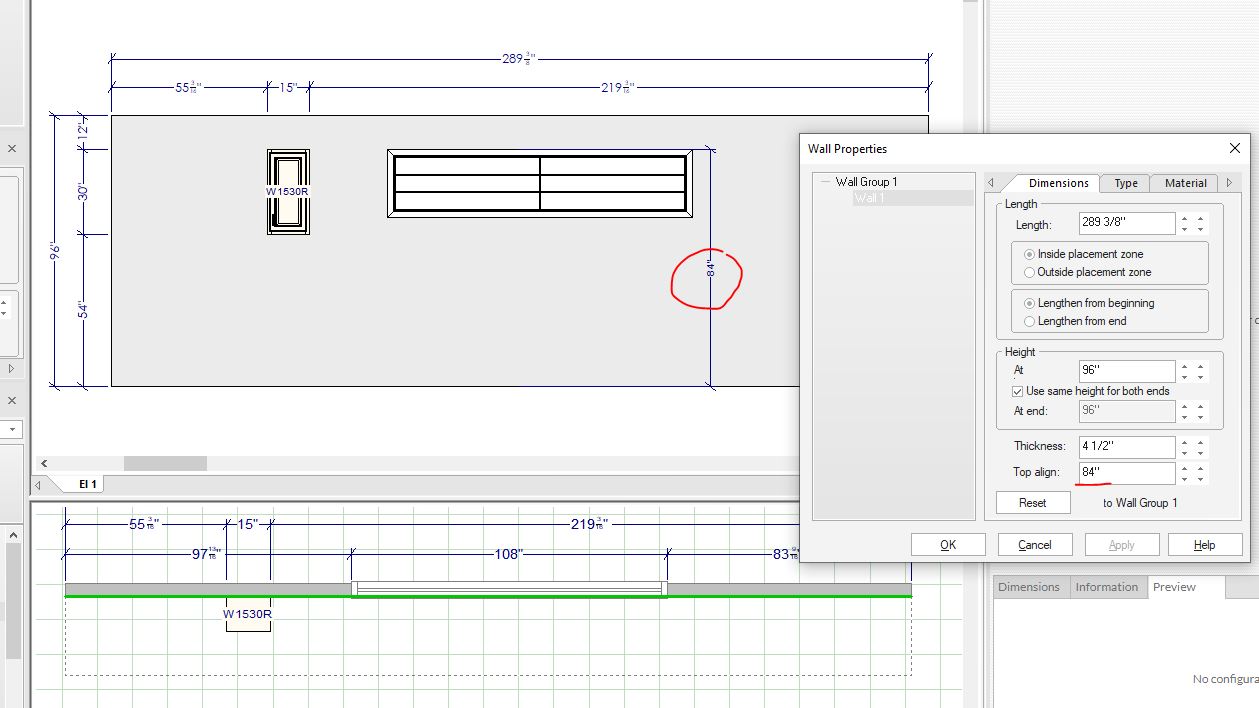Uncheck Use same height for both ends
Image resolution: width=1259 pixels, height=708 pixels.
pyautogui.click(x=1018, y=391)
